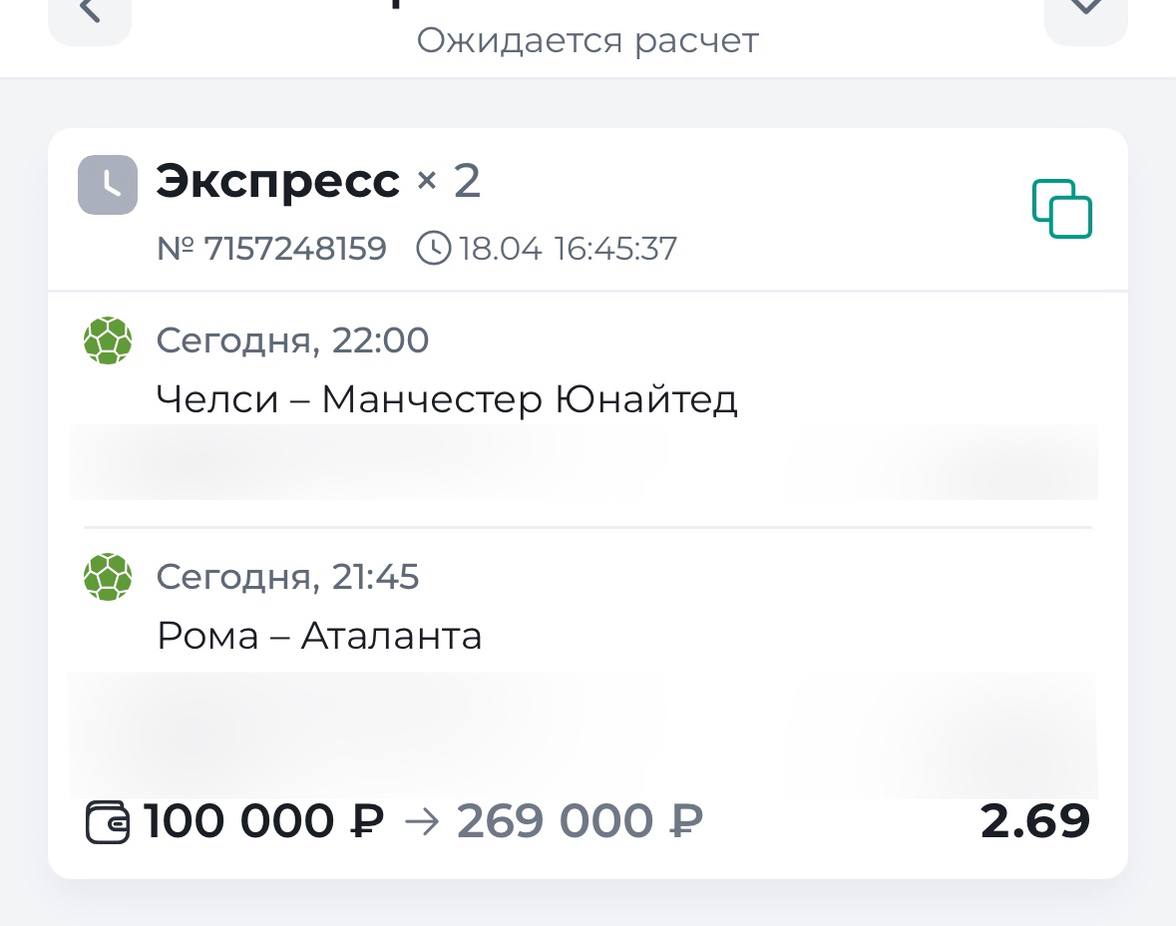Click the football icon beside Челси match

click(108, 341)
